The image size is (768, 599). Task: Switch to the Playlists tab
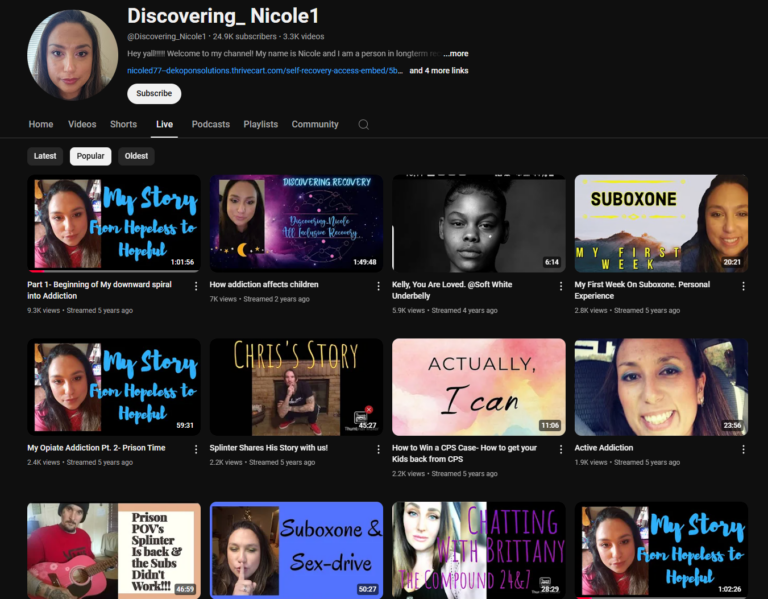click(260, 125)
